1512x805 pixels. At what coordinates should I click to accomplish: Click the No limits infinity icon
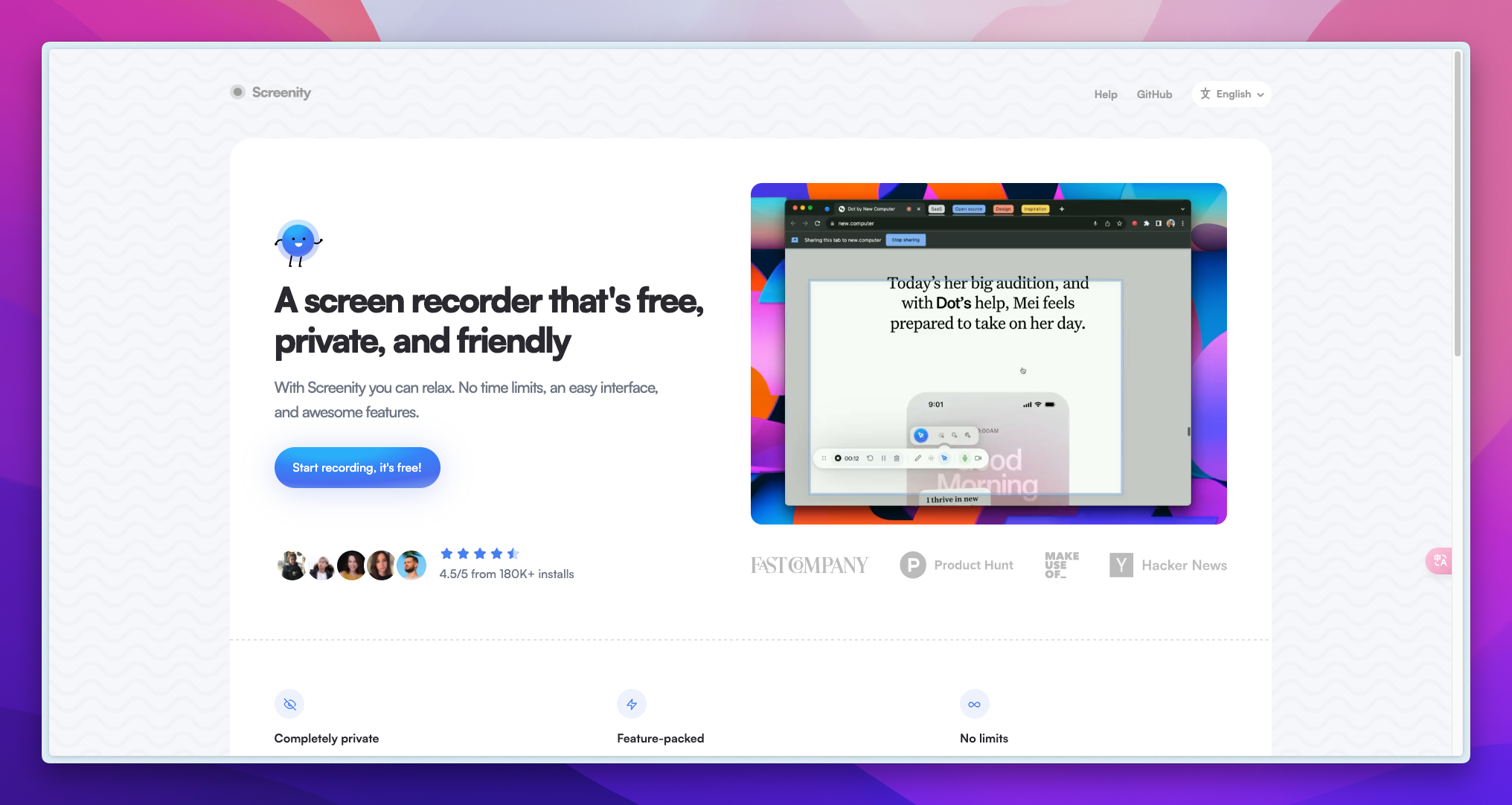coord(974,704)
